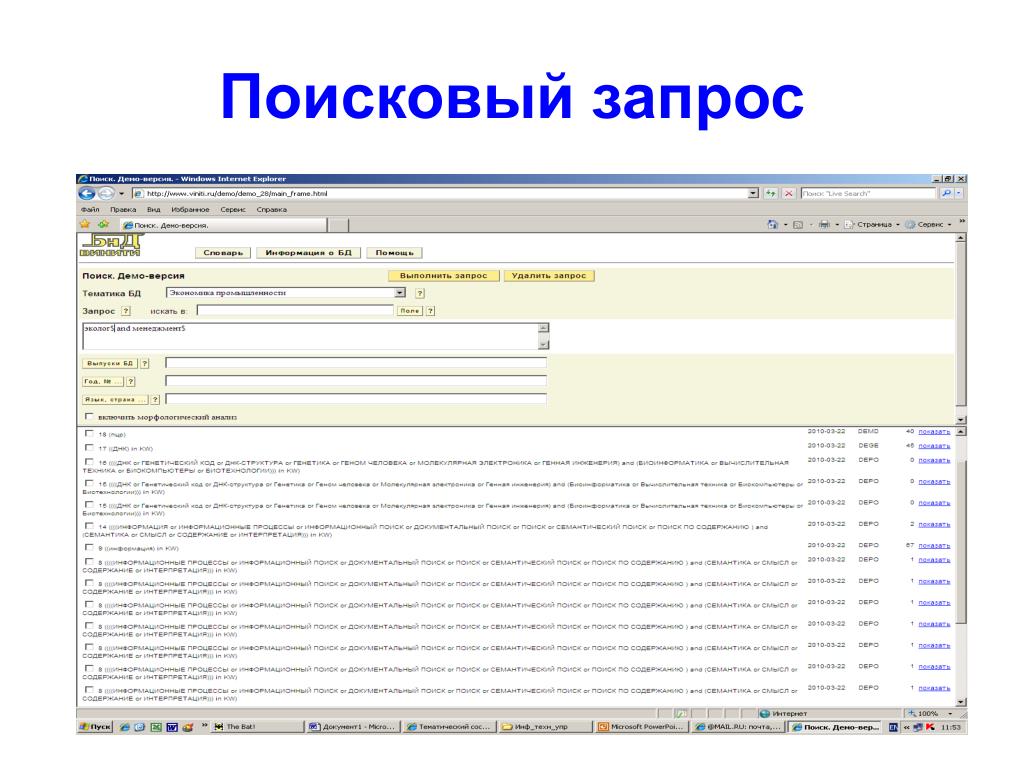1024x768 pixels.
Task: Open zoom level 100% dropdown
Action: click(x=950, y=713)
